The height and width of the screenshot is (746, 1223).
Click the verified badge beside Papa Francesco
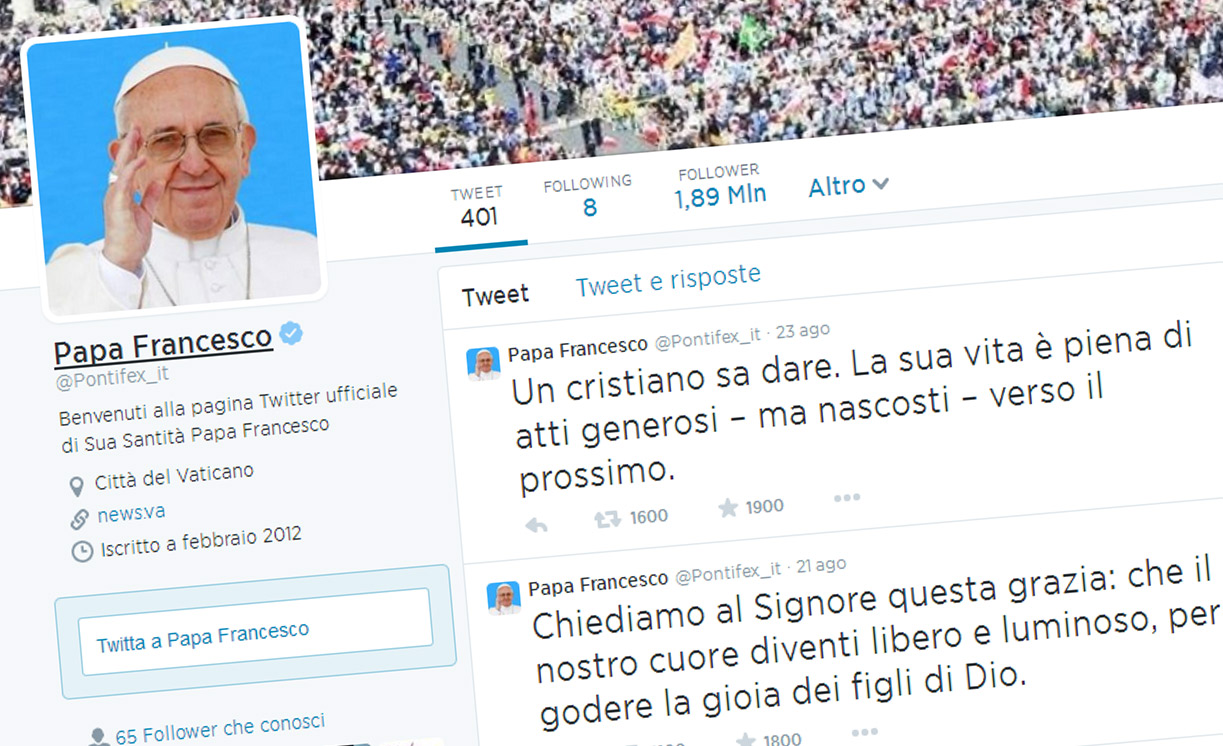click(291, 333)
